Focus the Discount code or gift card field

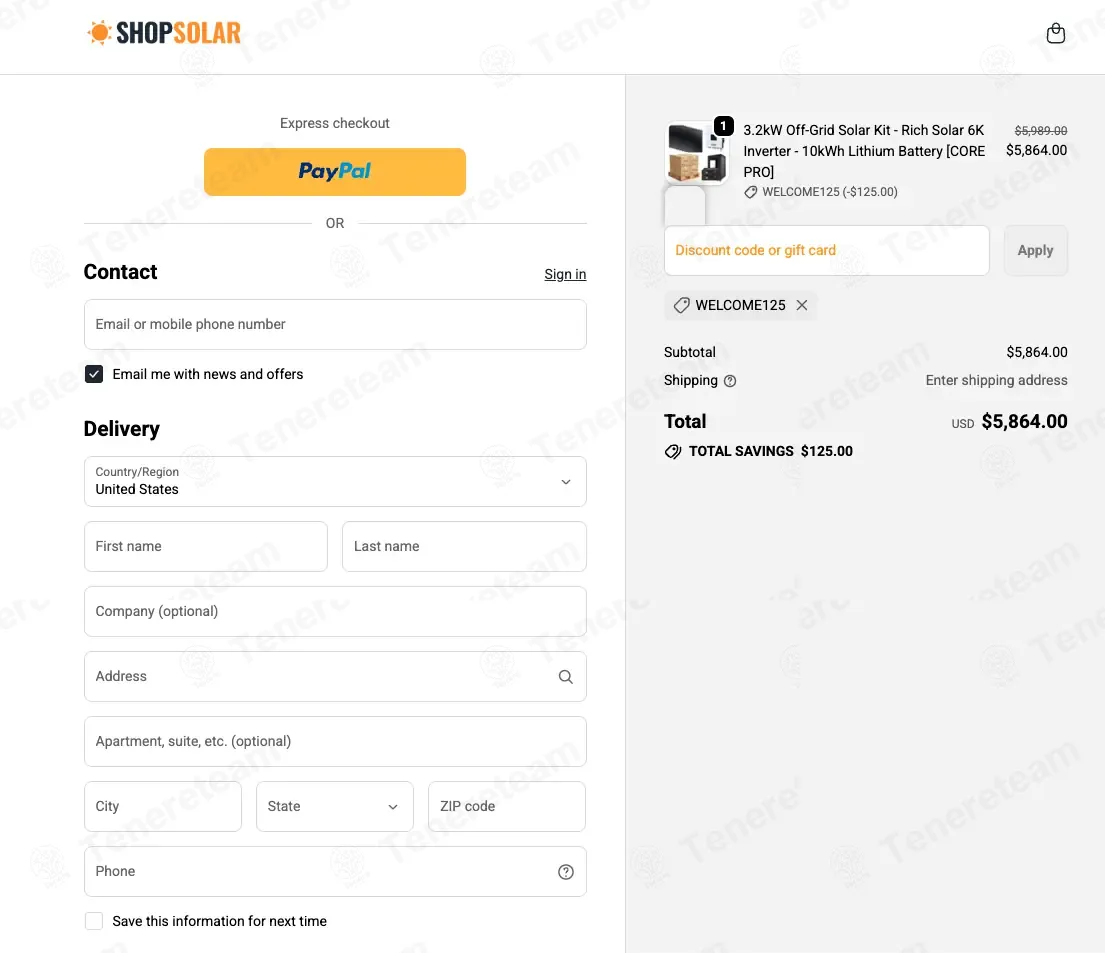pyautogui.click(x=827, y=250)
